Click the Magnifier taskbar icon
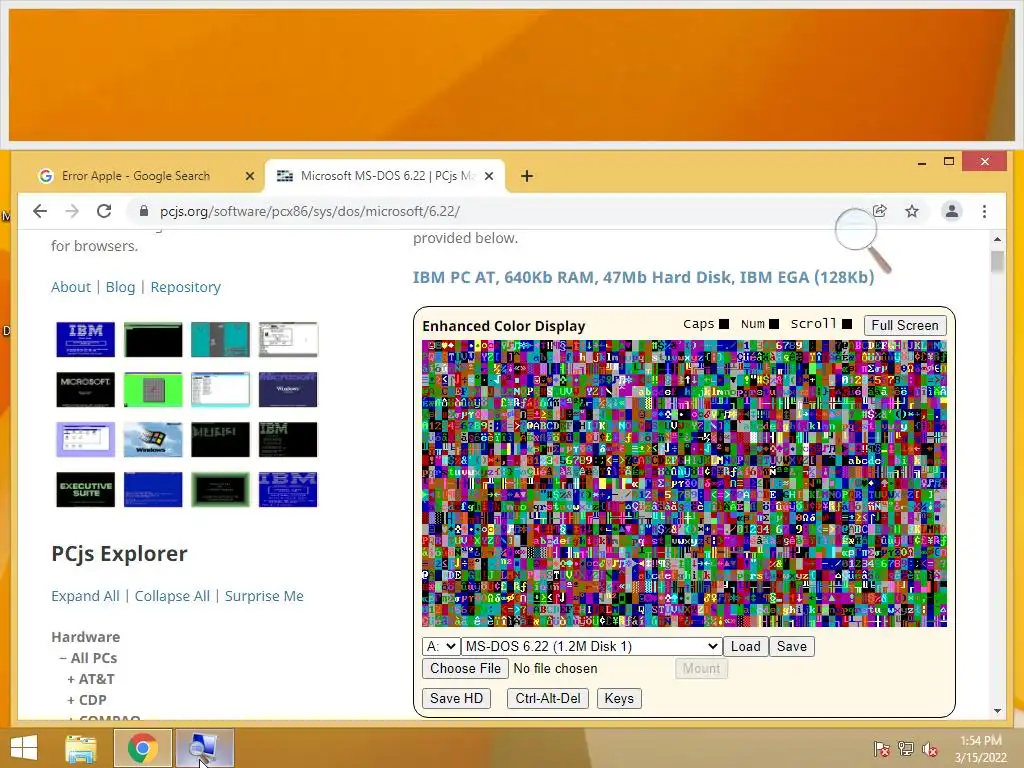The width and height of the screenshot is (1024, 768). point(204,748)
